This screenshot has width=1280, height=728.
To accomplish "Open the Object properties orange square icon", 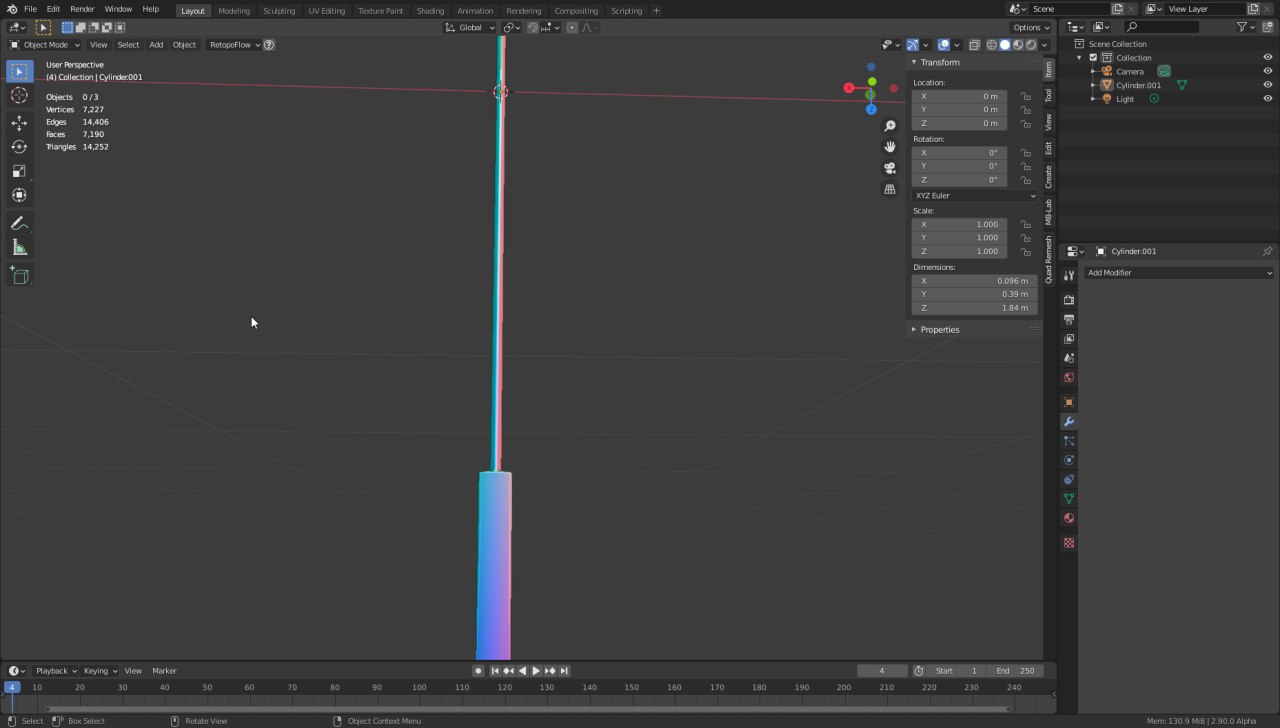I will tap(1069, 402).
